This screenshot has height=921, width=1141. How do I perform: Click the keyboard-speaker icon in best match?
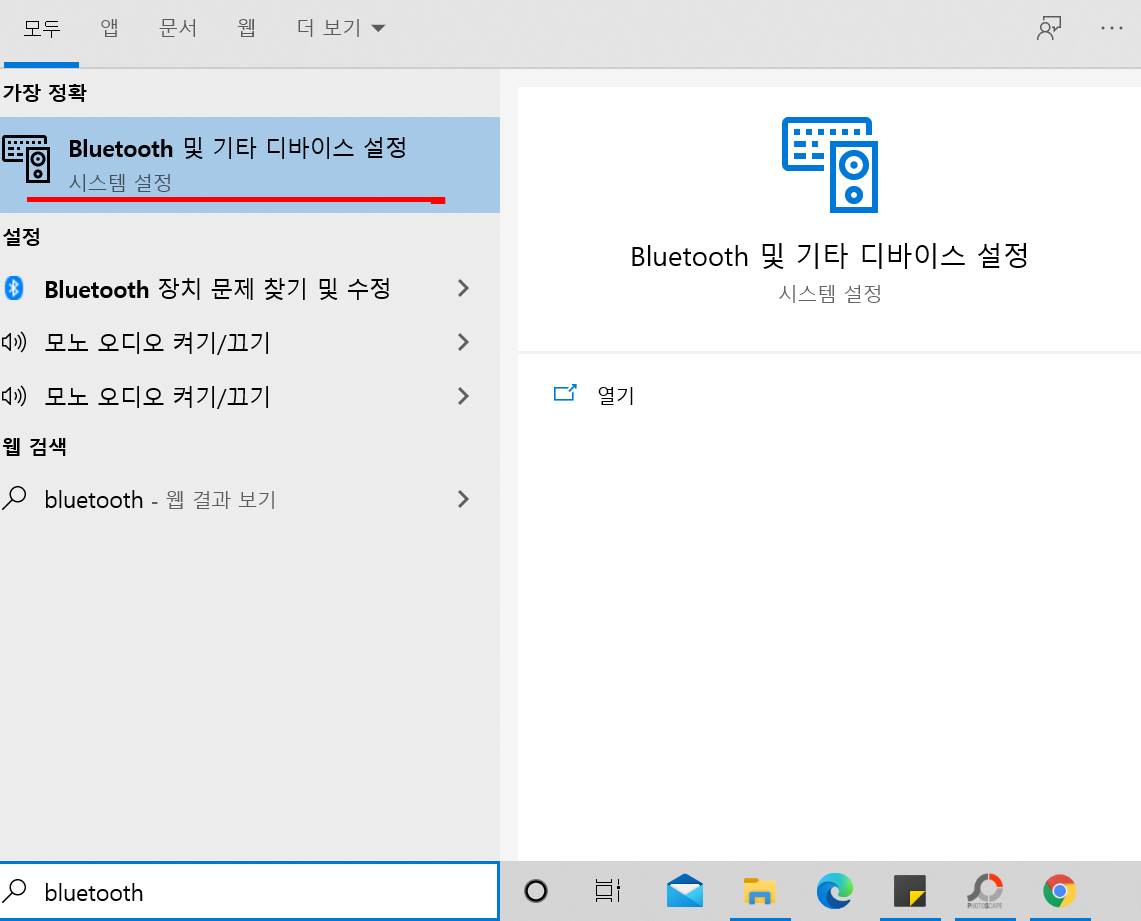click(x=26, y=159)
